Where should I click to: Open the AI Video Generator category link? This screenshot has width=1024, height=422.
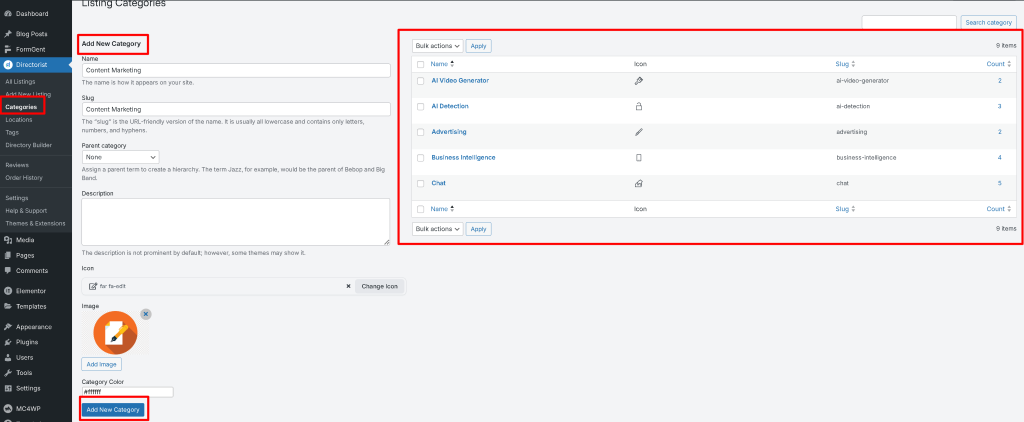click(460, 80)
